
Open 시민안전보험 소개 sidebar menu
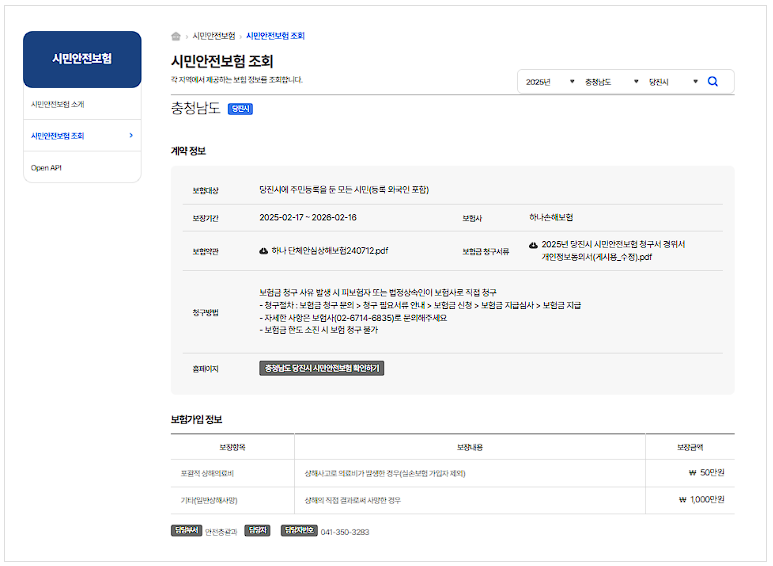tap(82, 104)
